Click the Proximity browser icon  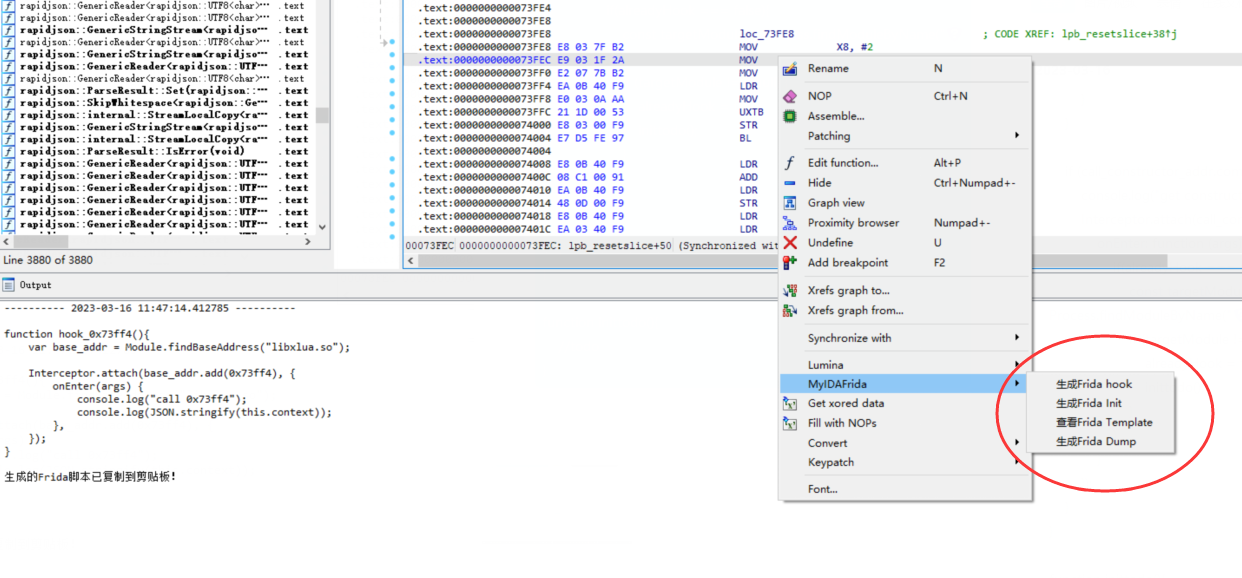point(790,223)
